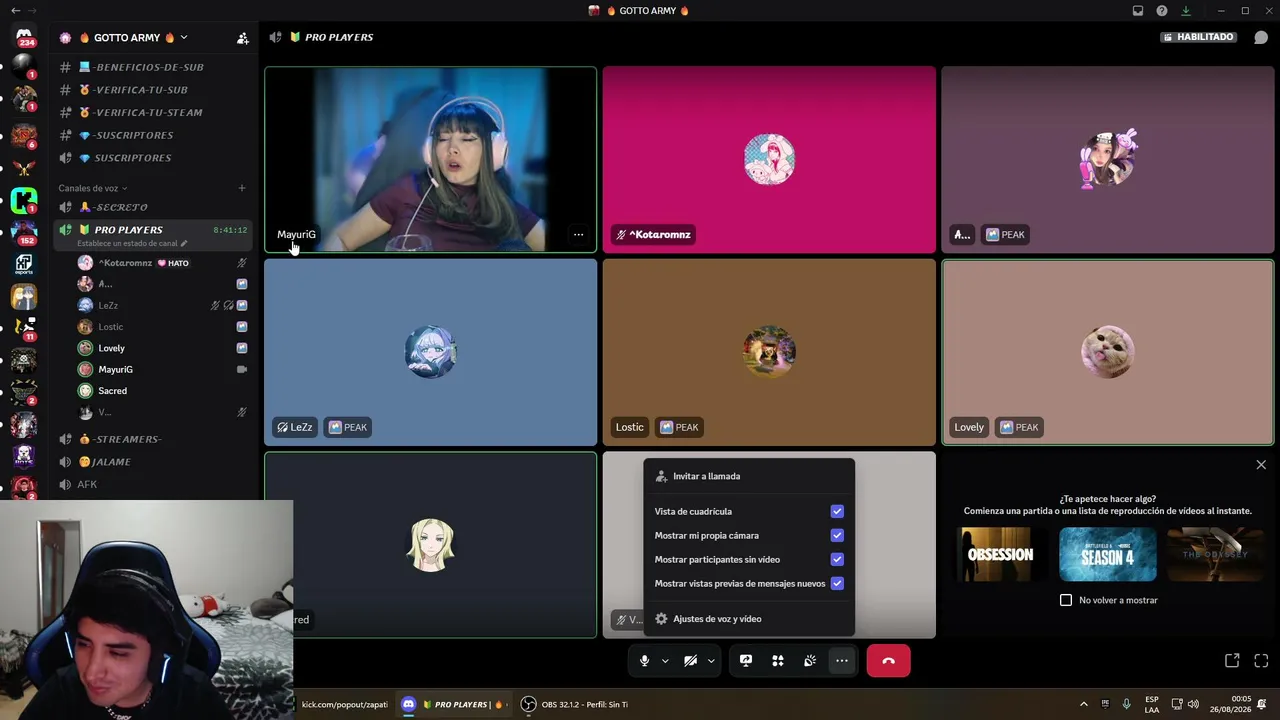This screenshot has height=720, width=1280.
Task: Click Establece un estado de canal
Action: (132, 243)
